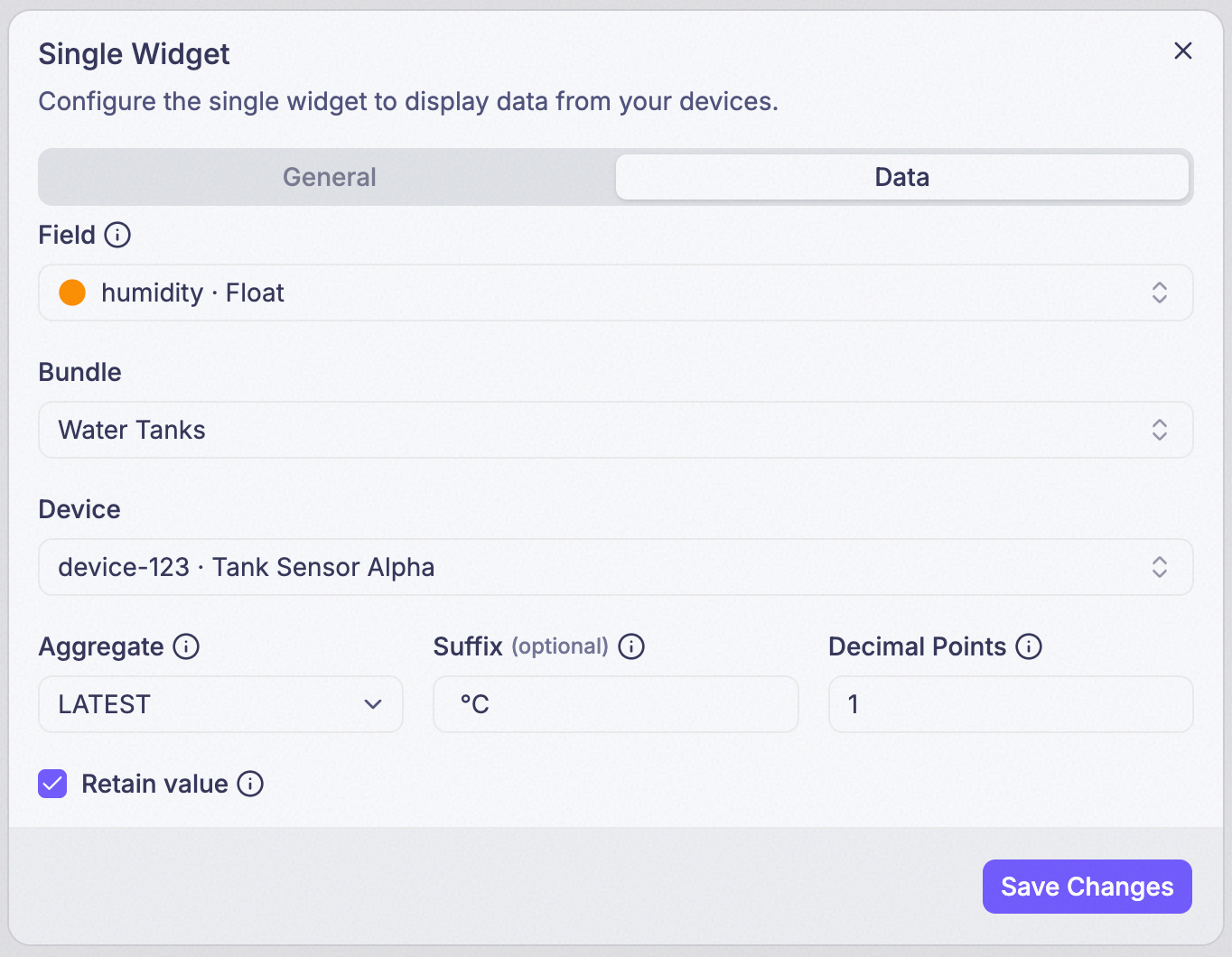Select the Data tab
Viewport: 1232px width, 957px height.
902,177
